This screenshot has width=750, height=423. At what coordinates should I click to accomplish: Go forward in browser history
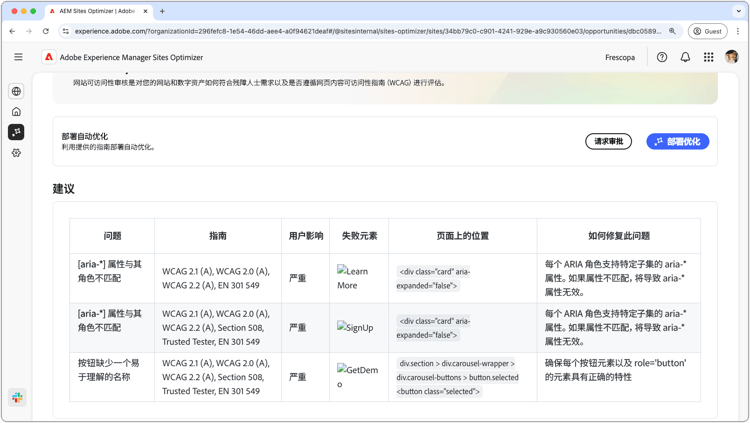pos(29,31)
